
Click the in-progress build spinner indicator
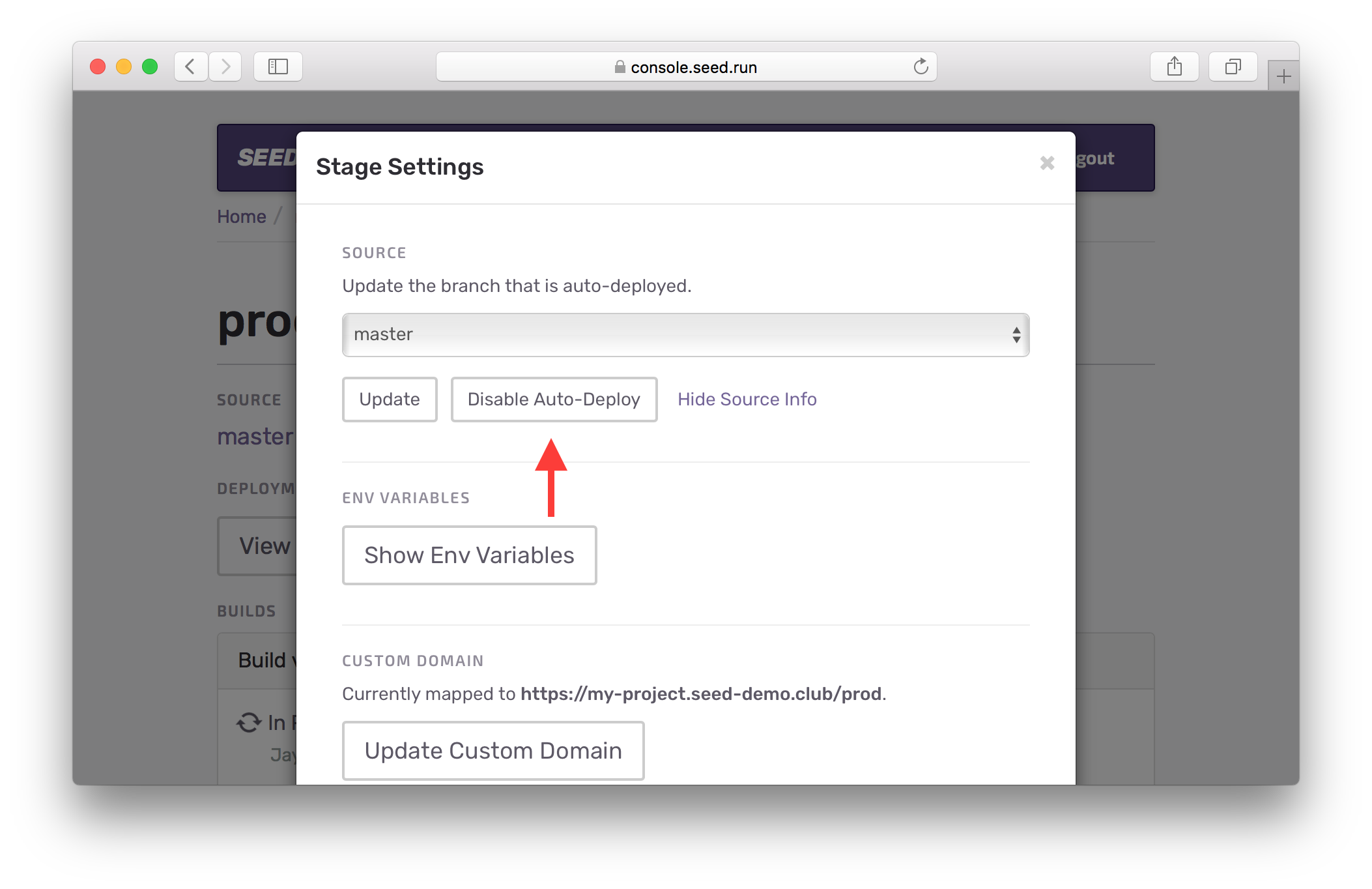(250, 722)
